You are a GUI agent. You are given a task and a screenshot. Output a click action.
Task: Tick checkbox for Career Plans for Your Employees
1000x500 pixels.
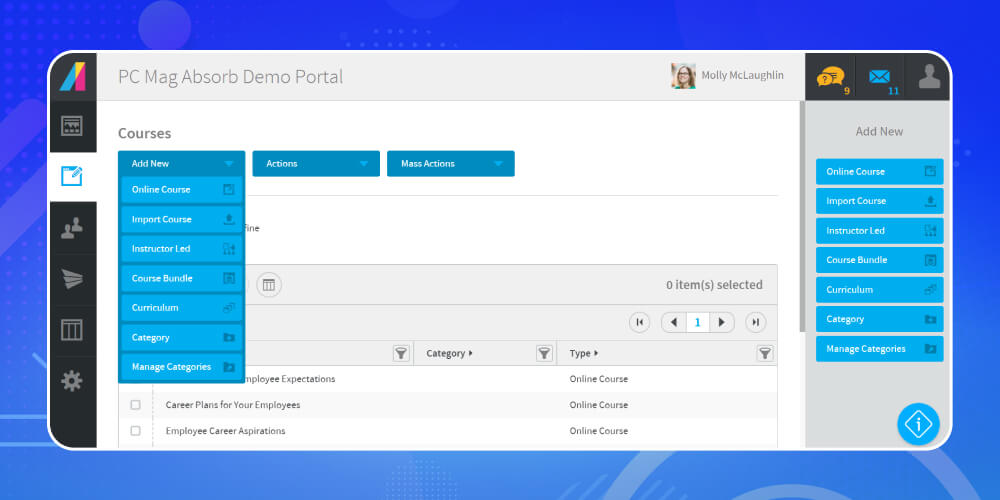[136, 405]
